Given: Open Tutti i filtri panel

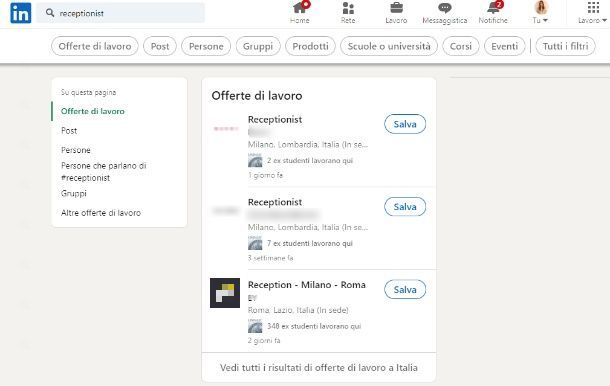Looking at the screenshot, I should [565, 46].
